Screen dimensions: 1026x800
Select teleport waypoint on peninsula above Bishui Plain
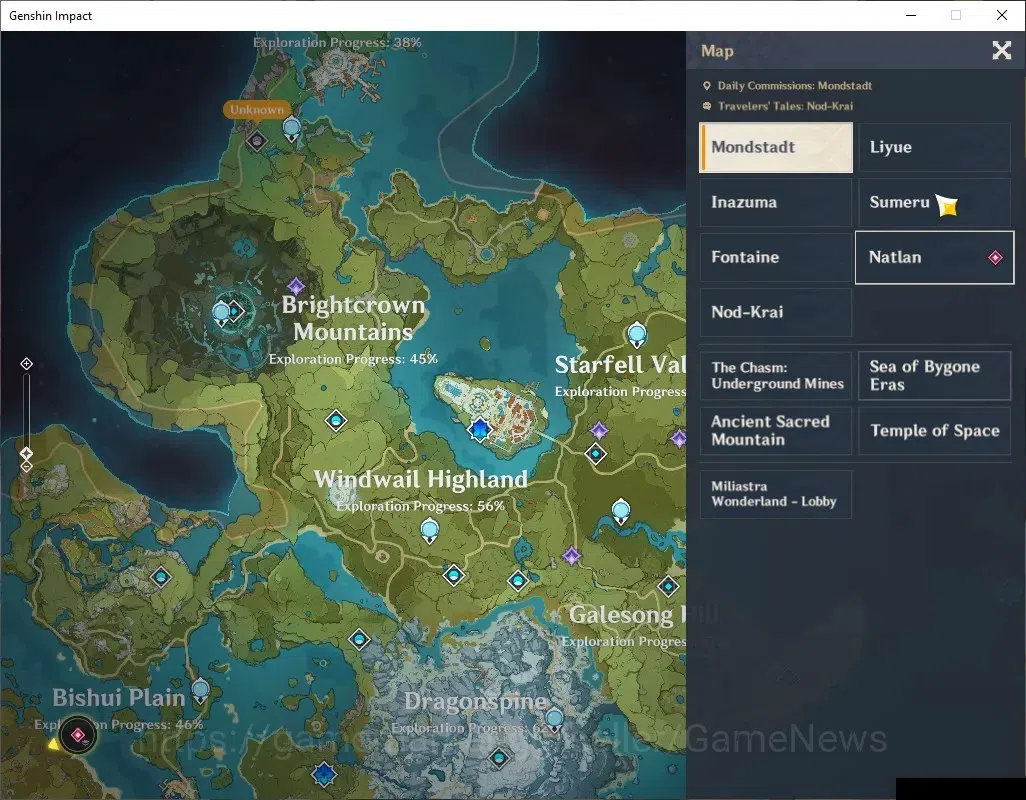pyautogui.click(x=161, y=577)
